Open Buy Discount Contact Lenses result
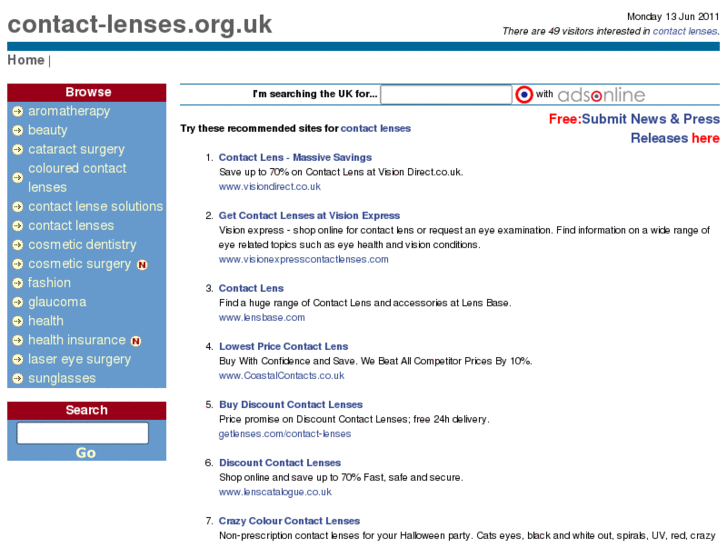 (291, 404)
